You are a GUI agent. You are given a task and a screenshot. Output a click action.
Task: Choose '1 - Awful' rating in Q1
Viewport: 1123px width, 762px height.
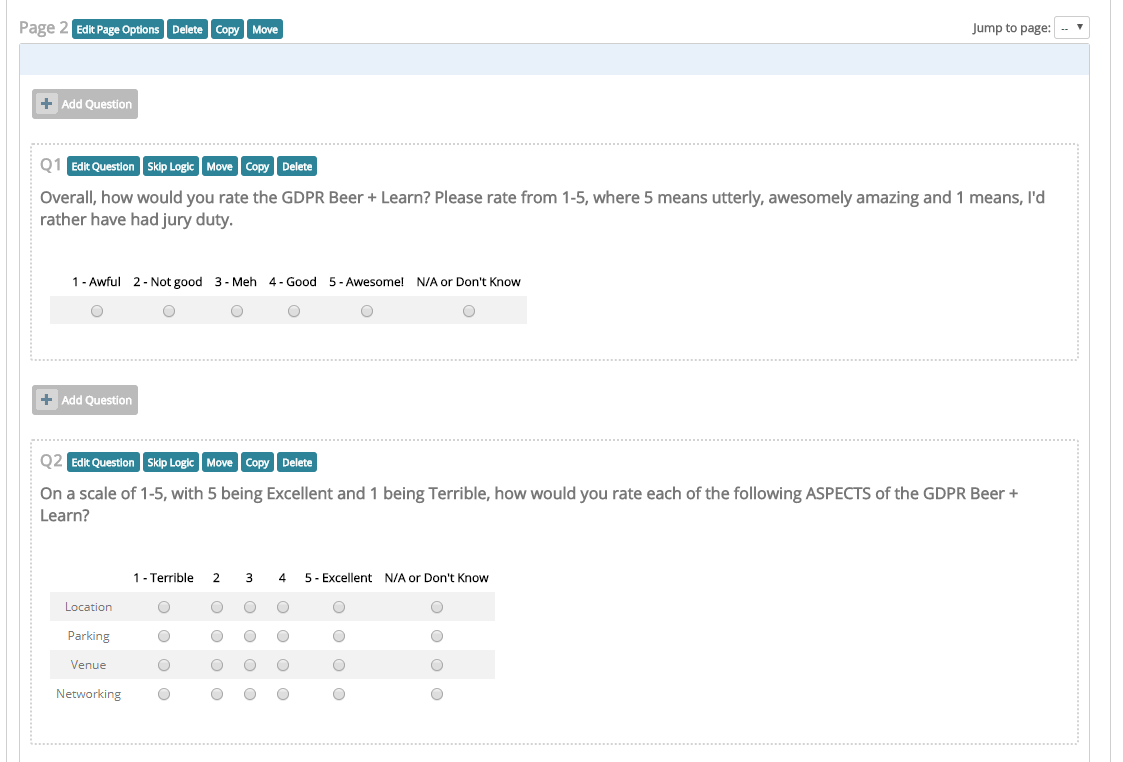click(96, 311)
